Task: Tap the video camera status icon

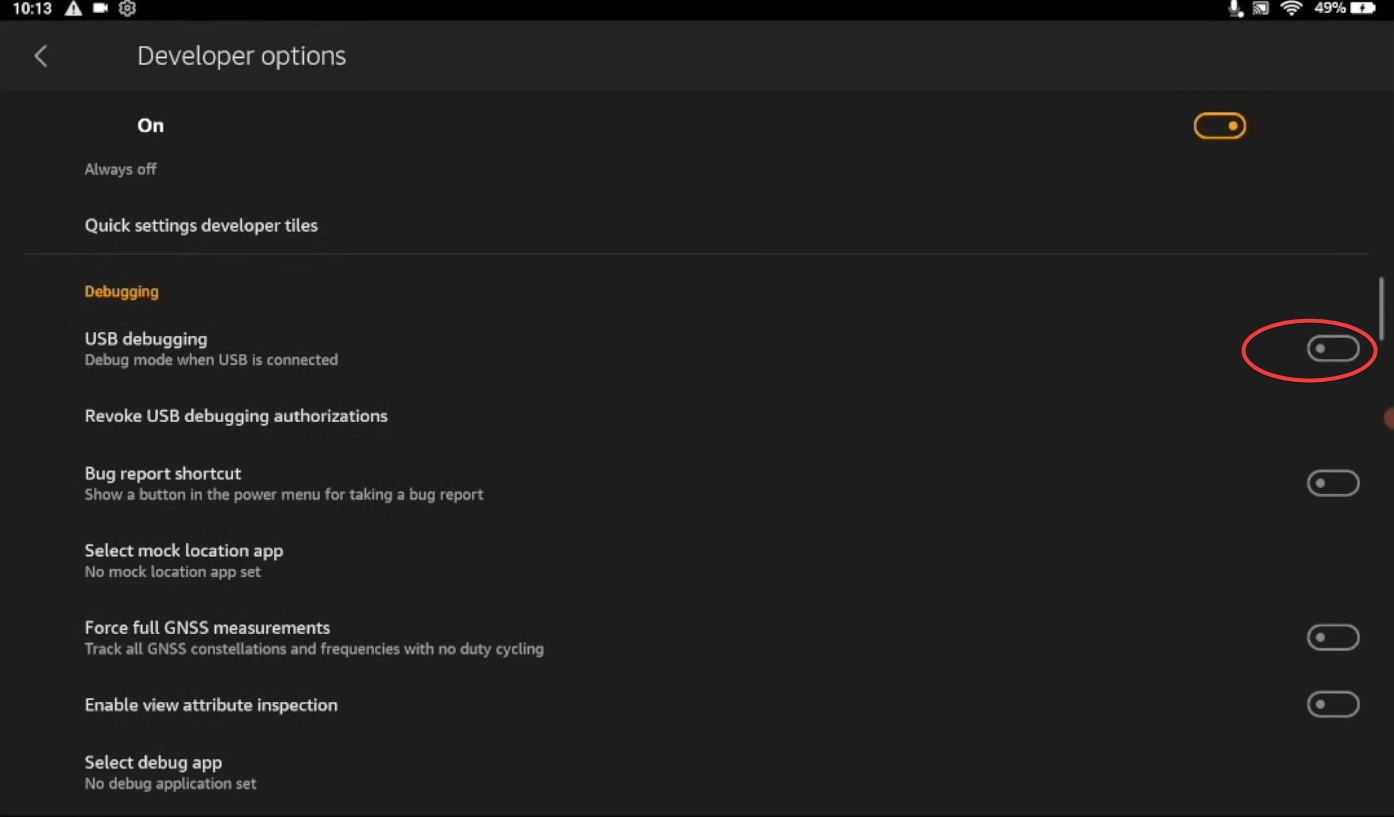Action: coord(100,8)
